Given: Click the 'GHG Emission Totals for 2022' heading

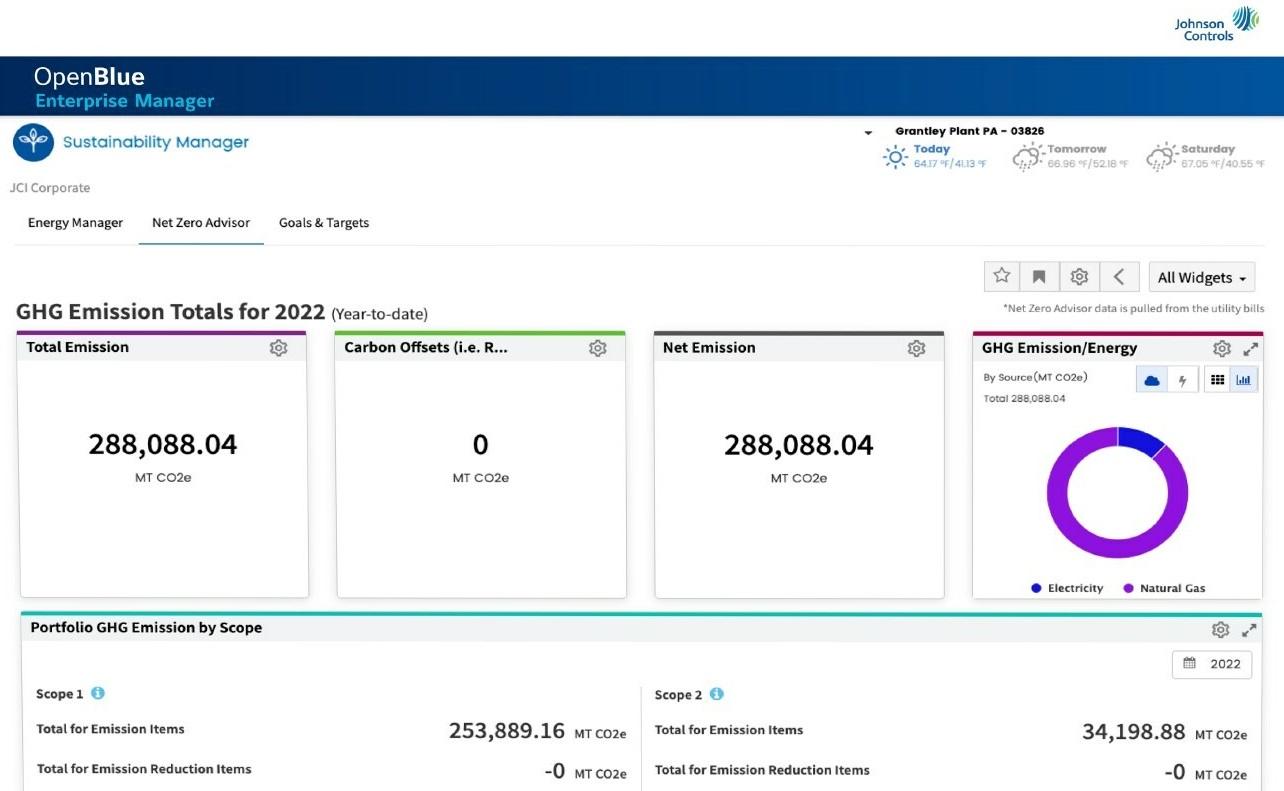Looking at the screenshot, I should [x=170, y=311].
